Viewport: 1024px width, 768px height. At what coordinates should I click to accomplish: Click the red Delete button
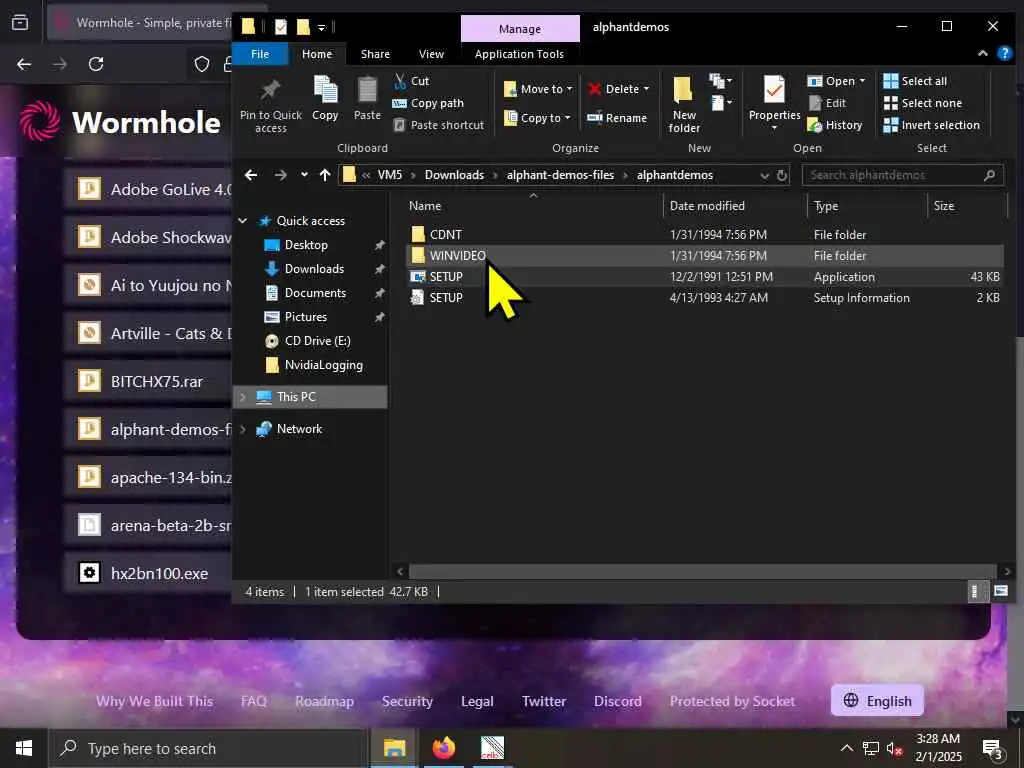click(613, 89)
